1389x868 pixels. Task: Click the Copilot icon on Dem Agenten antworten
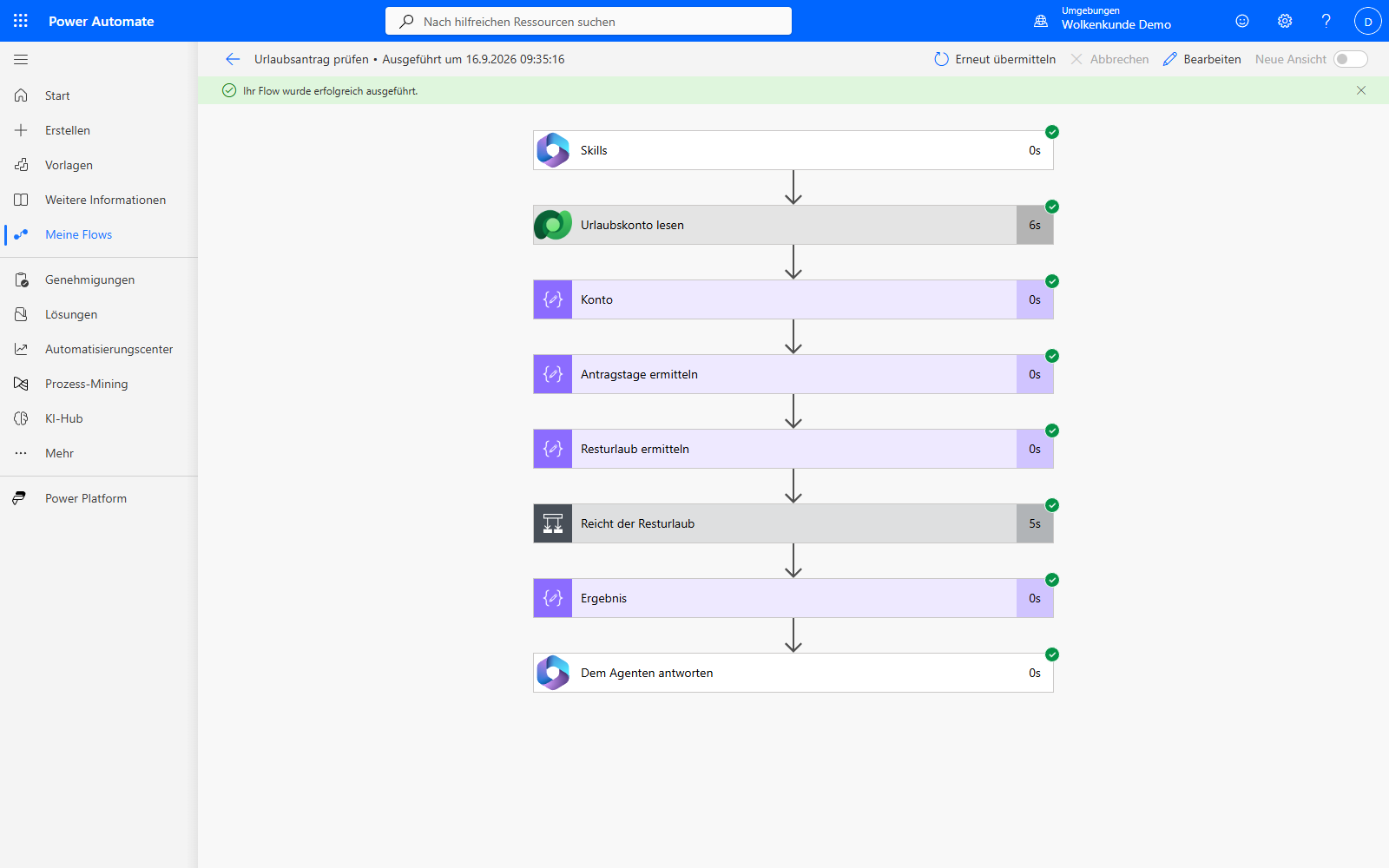click(x=553, y=673)
